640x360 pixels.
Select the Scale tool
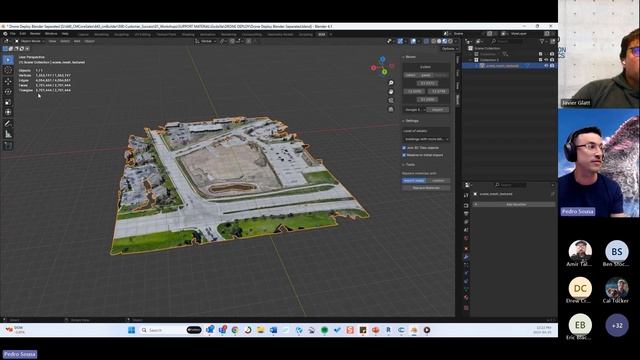click(x=8, y=102)
